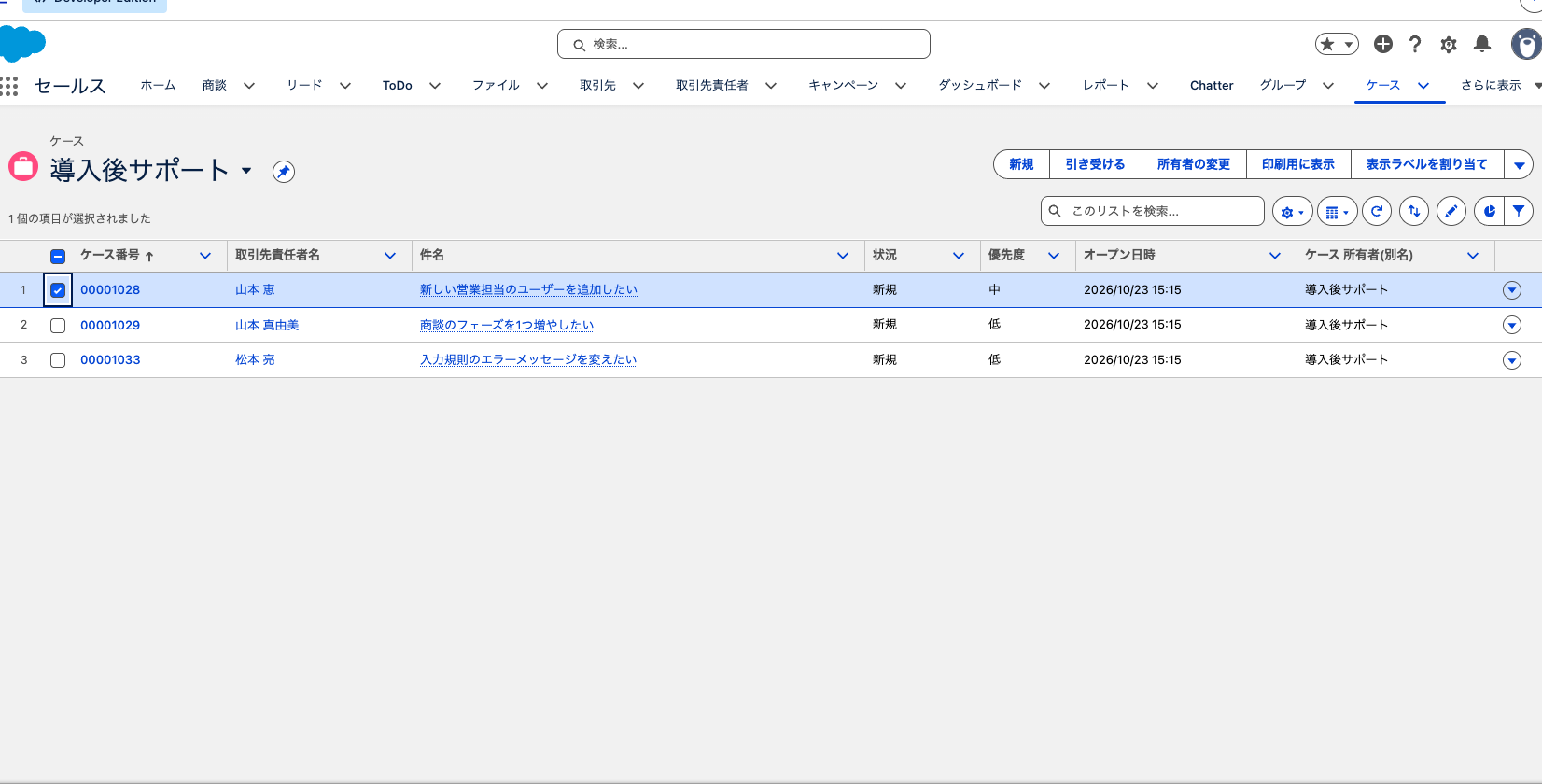The width and height of the screenshot is (1542, 784).
Task: Toggle the select-all header checkbox
Action: point(58,256)
